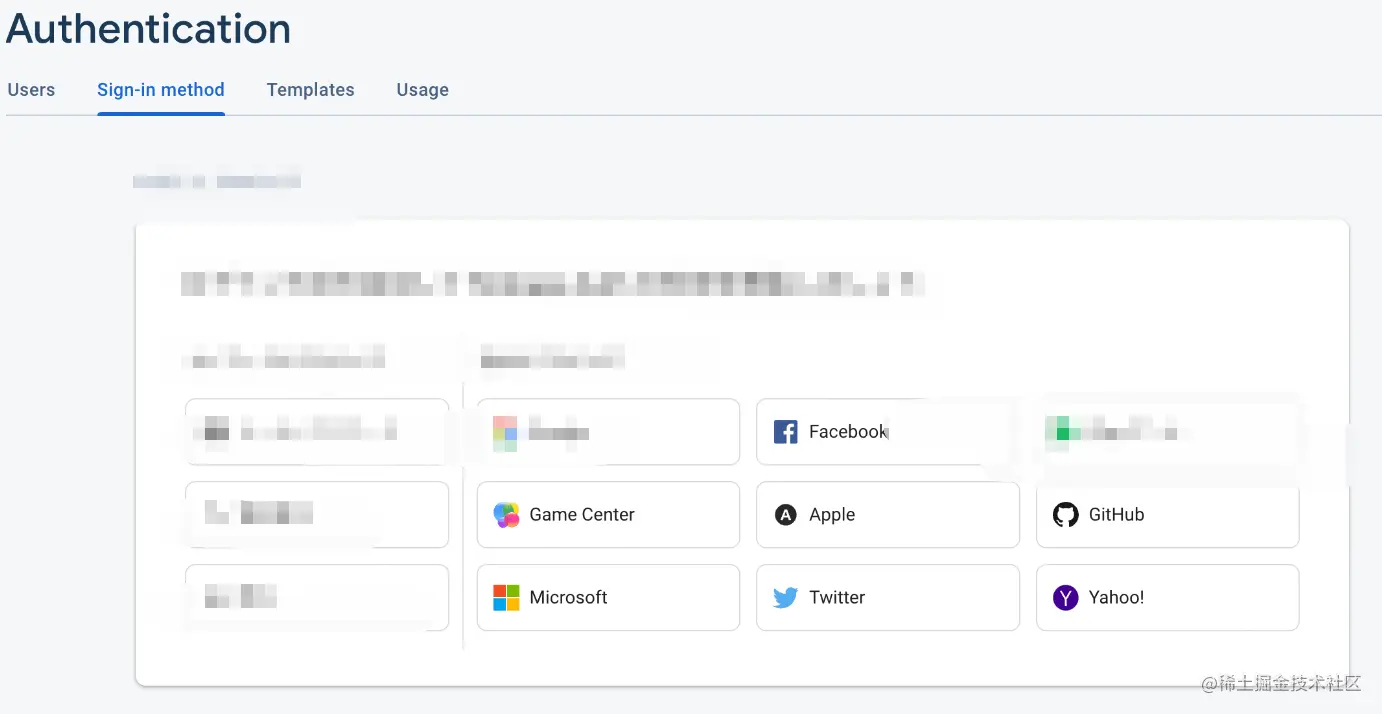Click the Twitter bird icon

pos(786,598)
